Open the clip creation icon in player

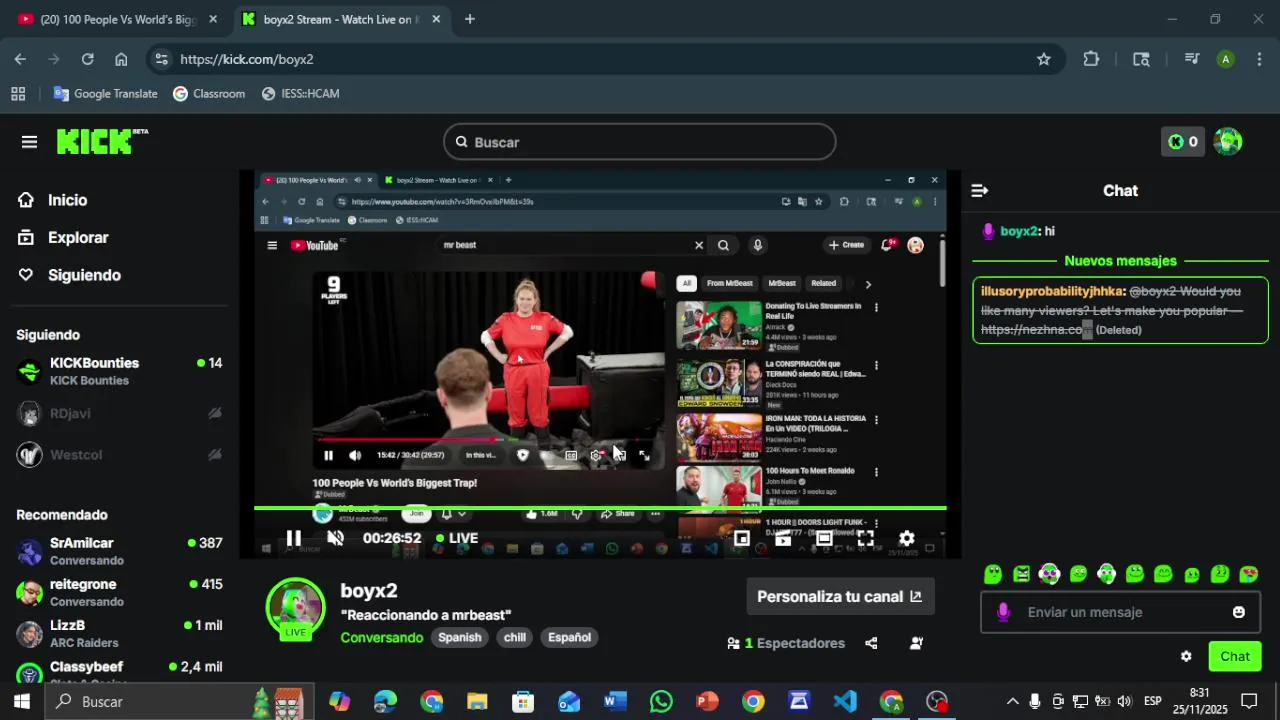[x=783, y=538]
